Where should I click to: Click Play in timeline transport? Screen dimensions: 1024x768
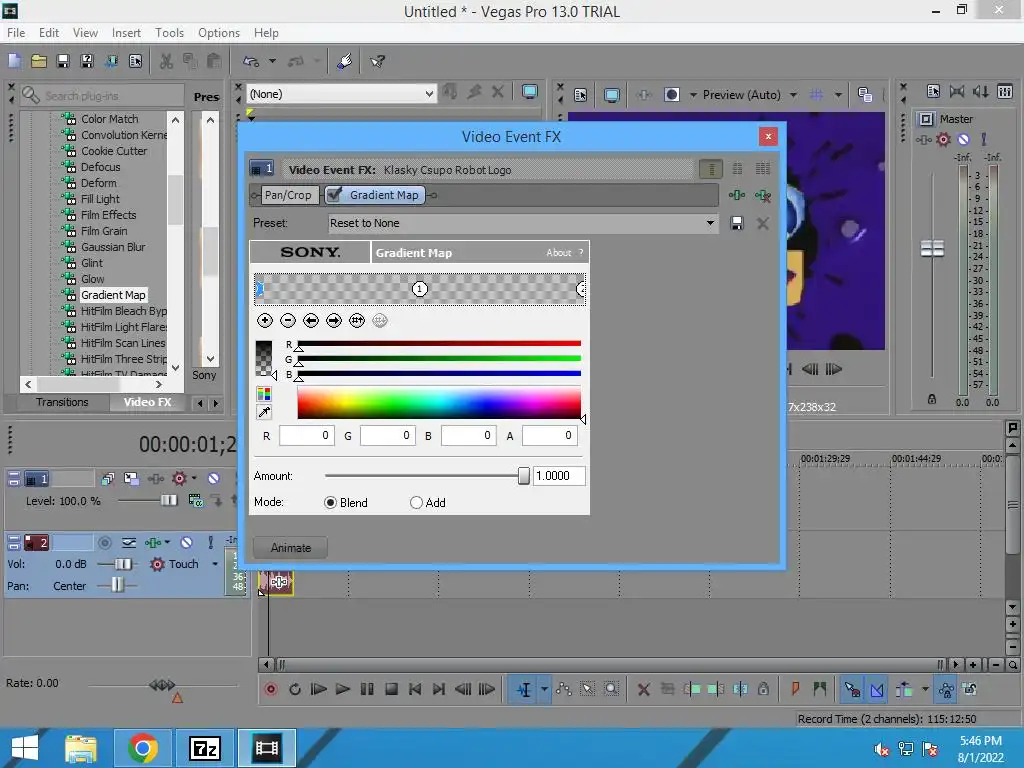[342, 689]
